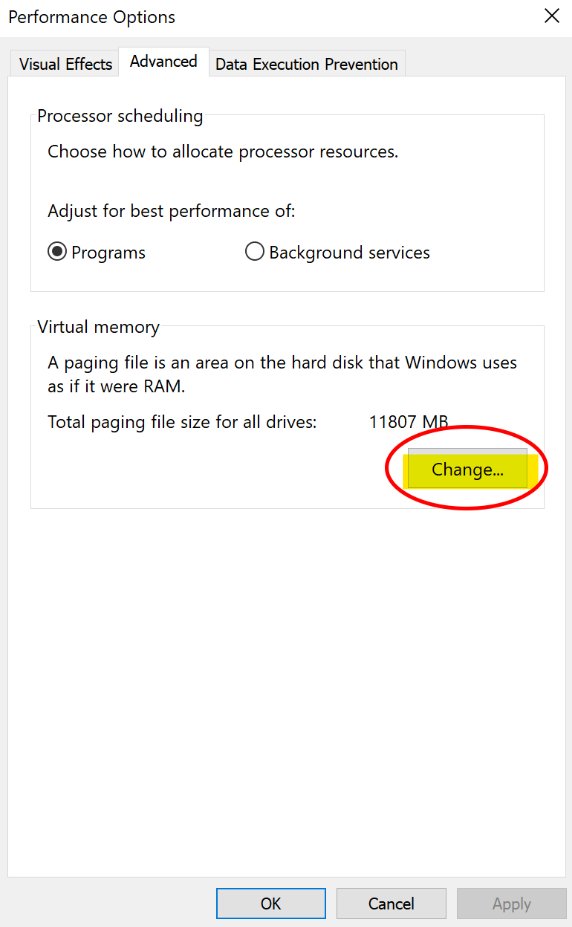Choose the Background services radio option
The width and height of the screenshot is (572, 927).
(x=255, y=252)
